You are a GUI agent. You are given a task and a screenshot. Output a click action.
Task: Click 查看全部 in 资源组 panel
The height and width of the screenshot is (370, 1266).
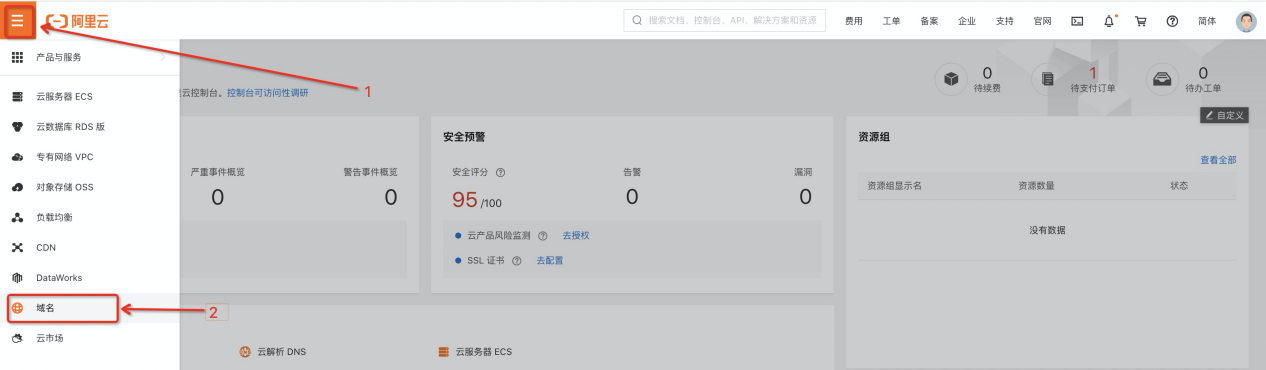(1218, 160)
